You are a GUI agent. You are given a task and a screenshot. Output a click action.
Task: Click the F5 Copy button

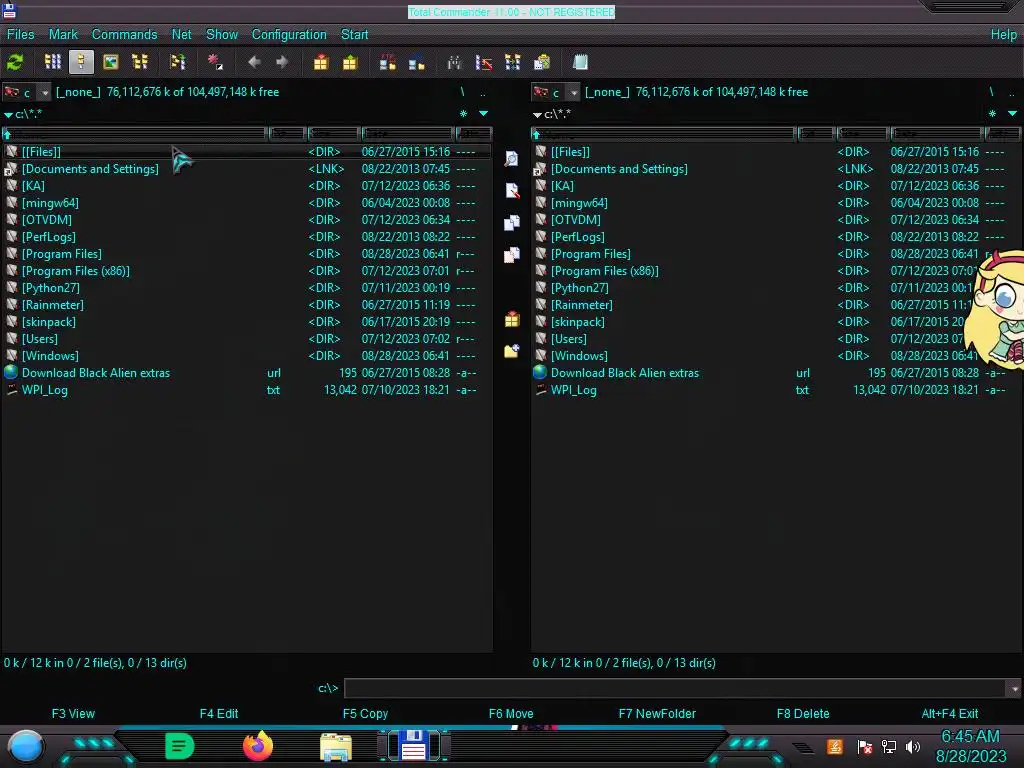point(365,714)
